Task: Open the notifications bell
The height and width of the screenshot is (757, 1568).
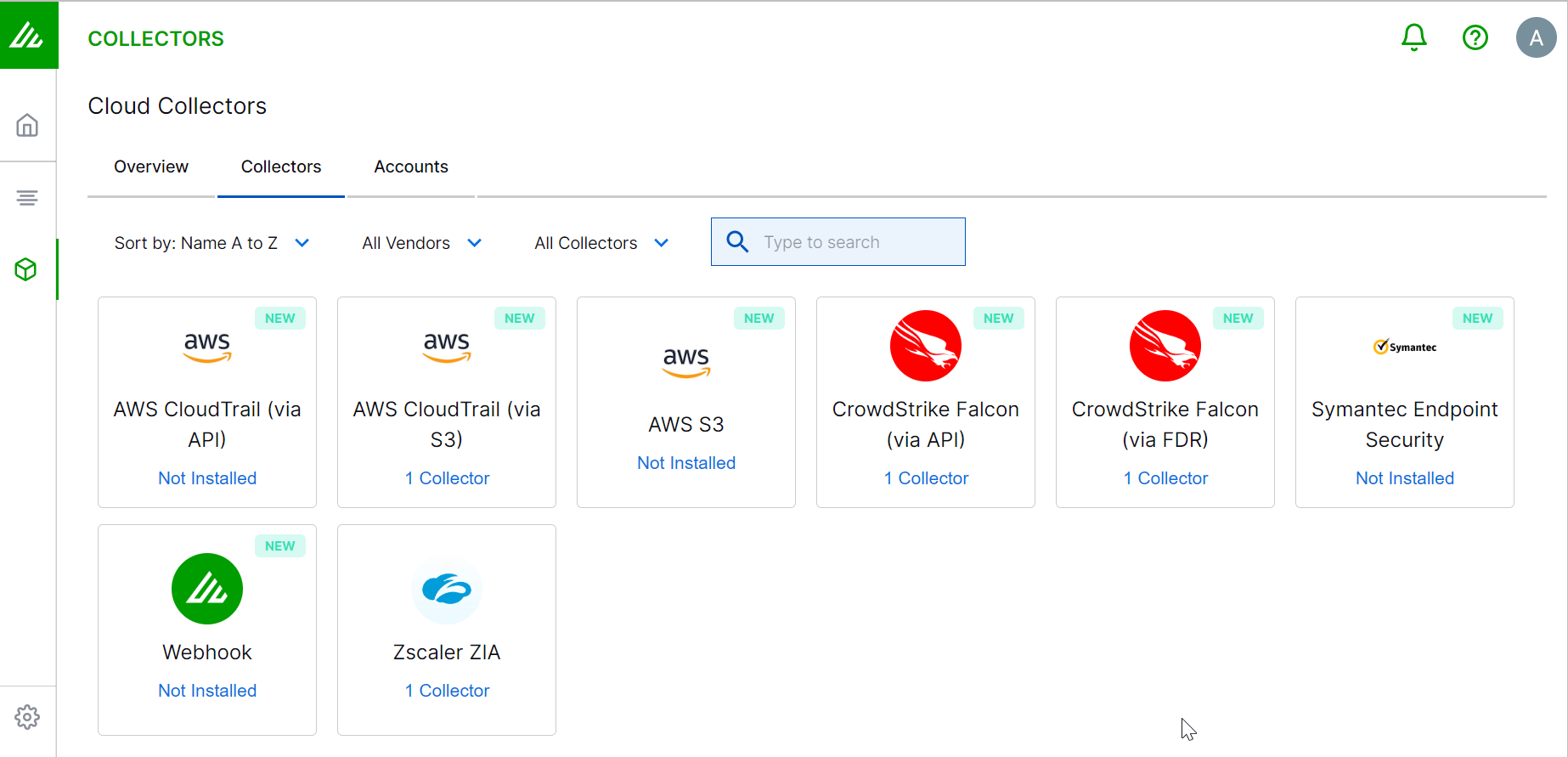Action: (x=1414, y=37)
